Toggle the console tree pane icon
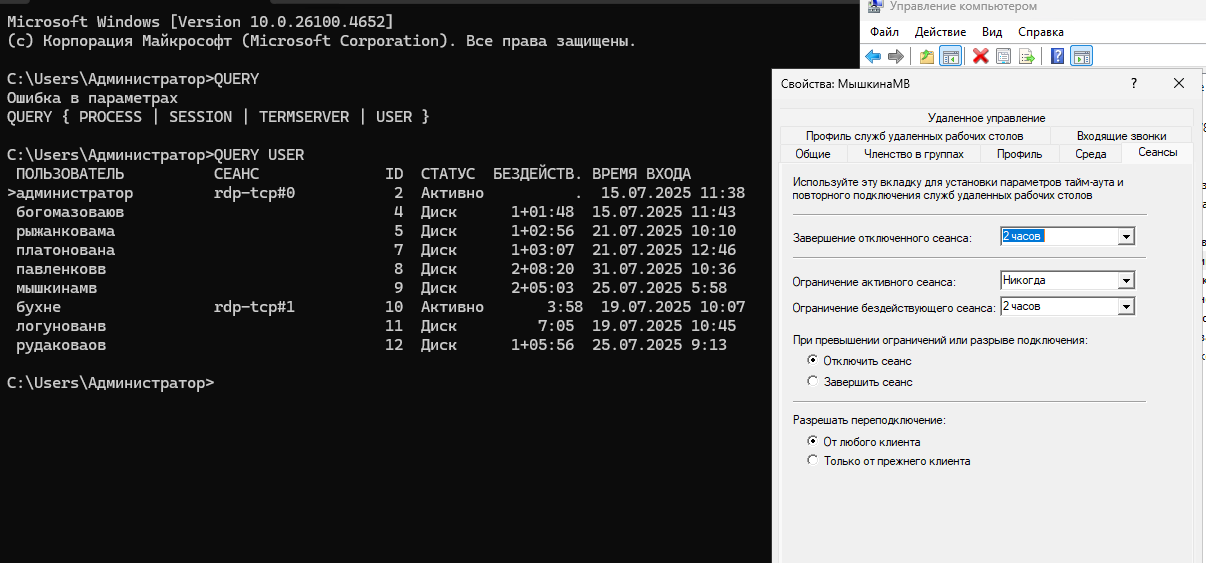This screenshot has width=1206, height=563. coord(951,56)
